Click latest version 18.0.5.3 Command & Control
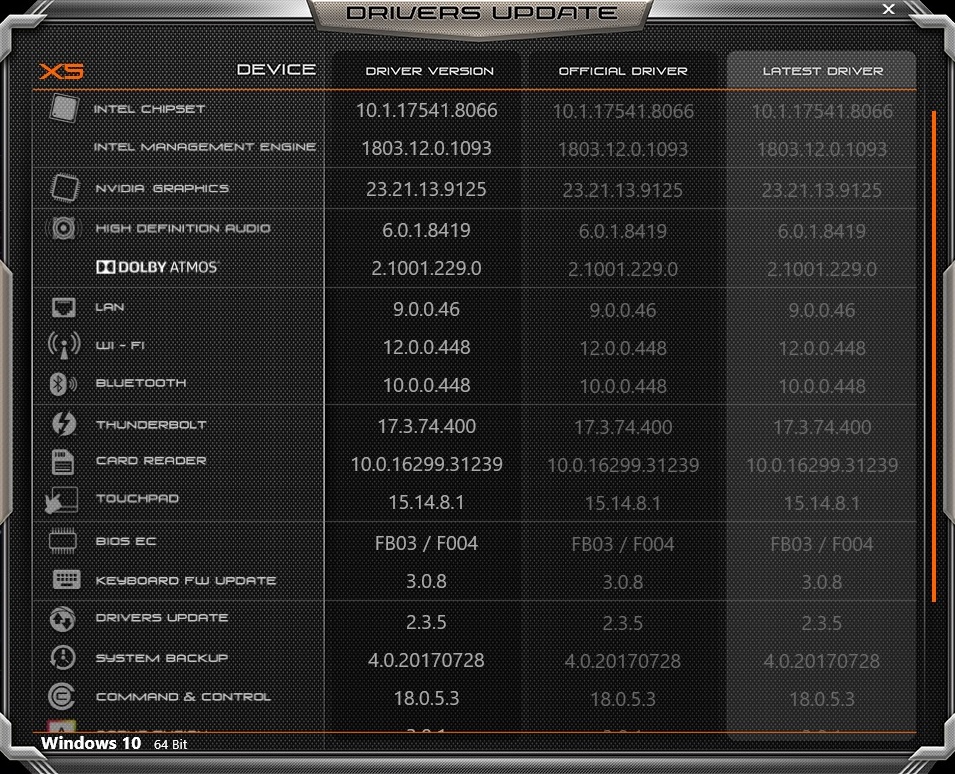Image resolution: width=955 pixels, height=774 pixels. click(x=822, y=699)
